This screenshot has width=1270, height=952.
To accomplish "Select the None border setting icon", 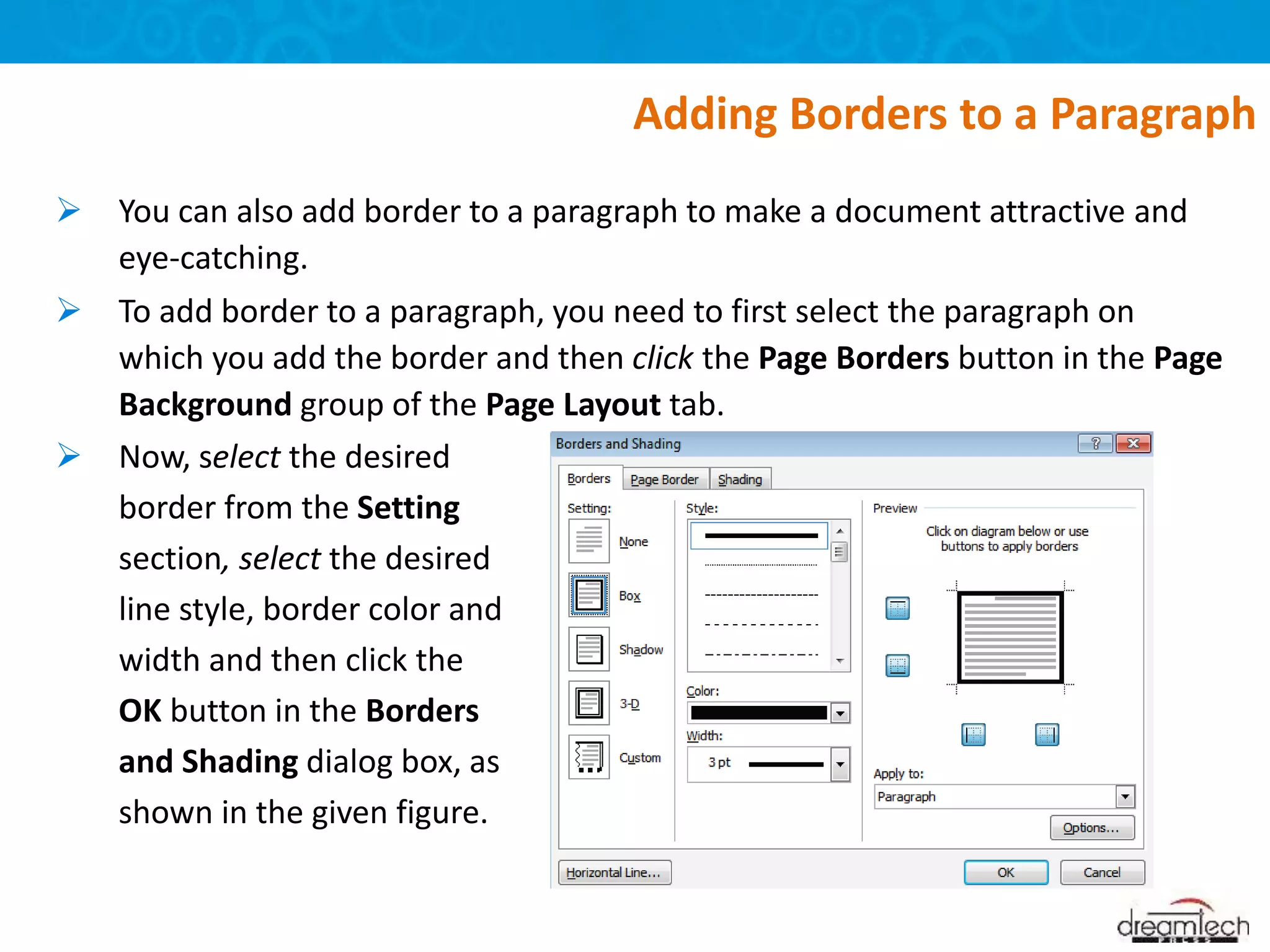I will [588, 540].
